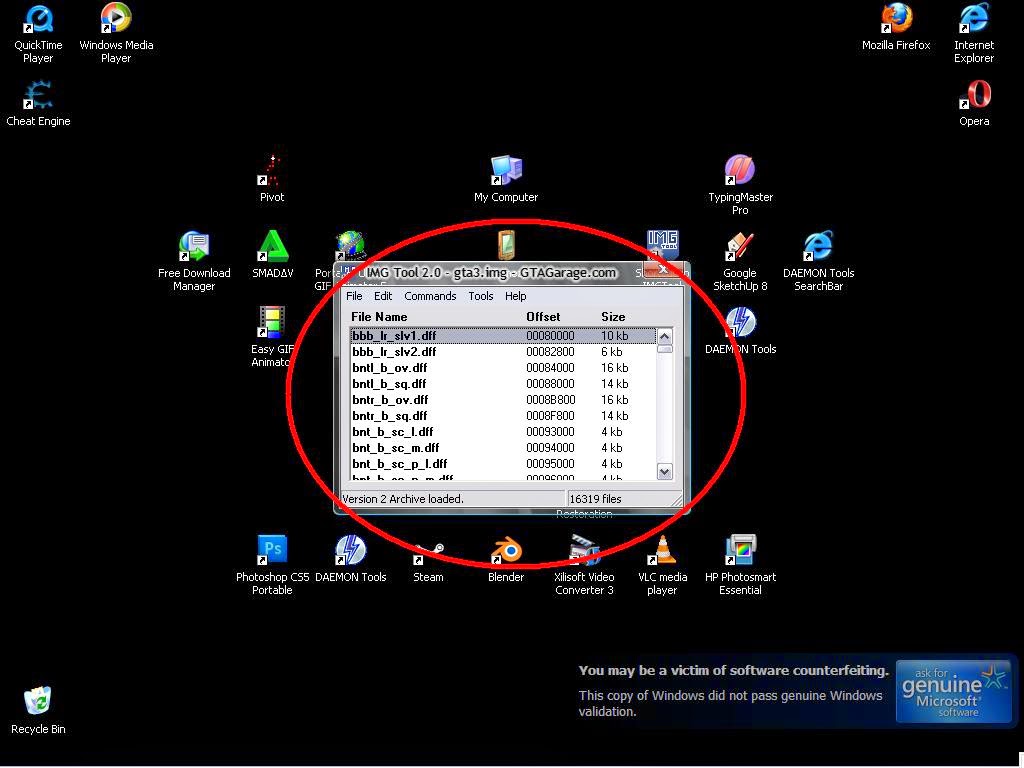Click scroll down arrow in file list

click(x=665, y=472)
